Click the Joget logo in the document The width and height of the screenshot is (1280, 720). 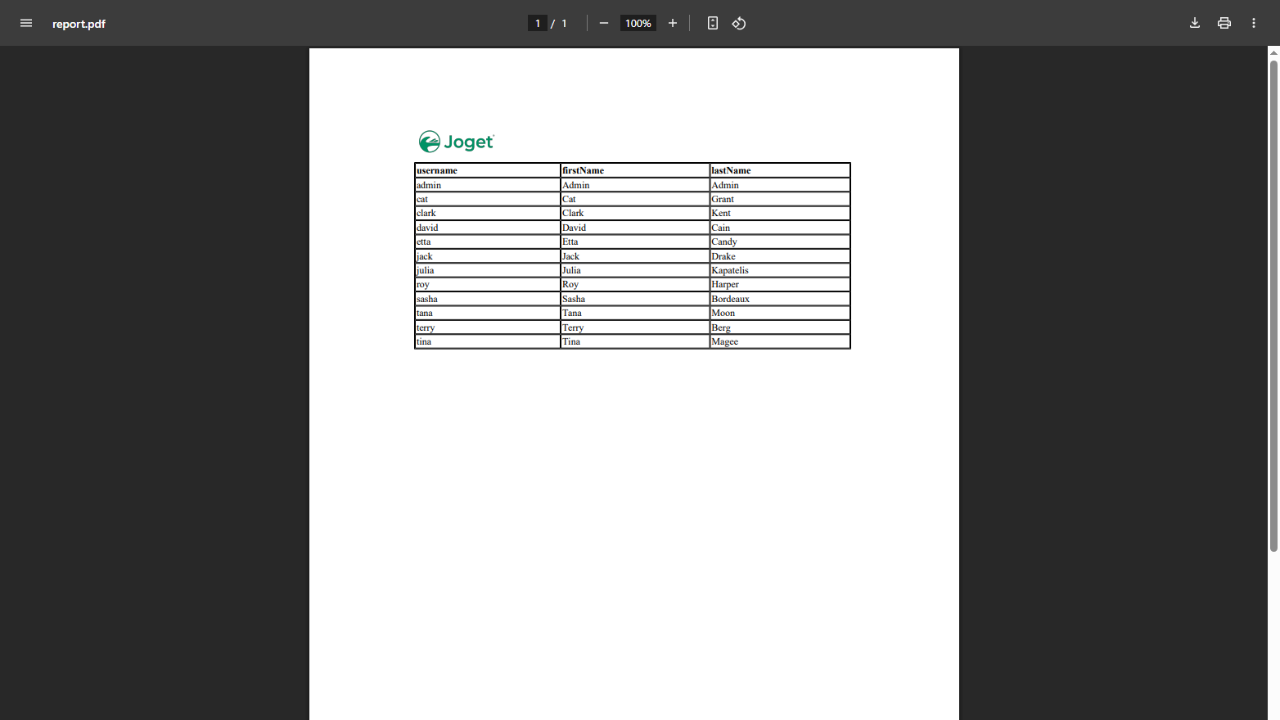tap(456, 142)
